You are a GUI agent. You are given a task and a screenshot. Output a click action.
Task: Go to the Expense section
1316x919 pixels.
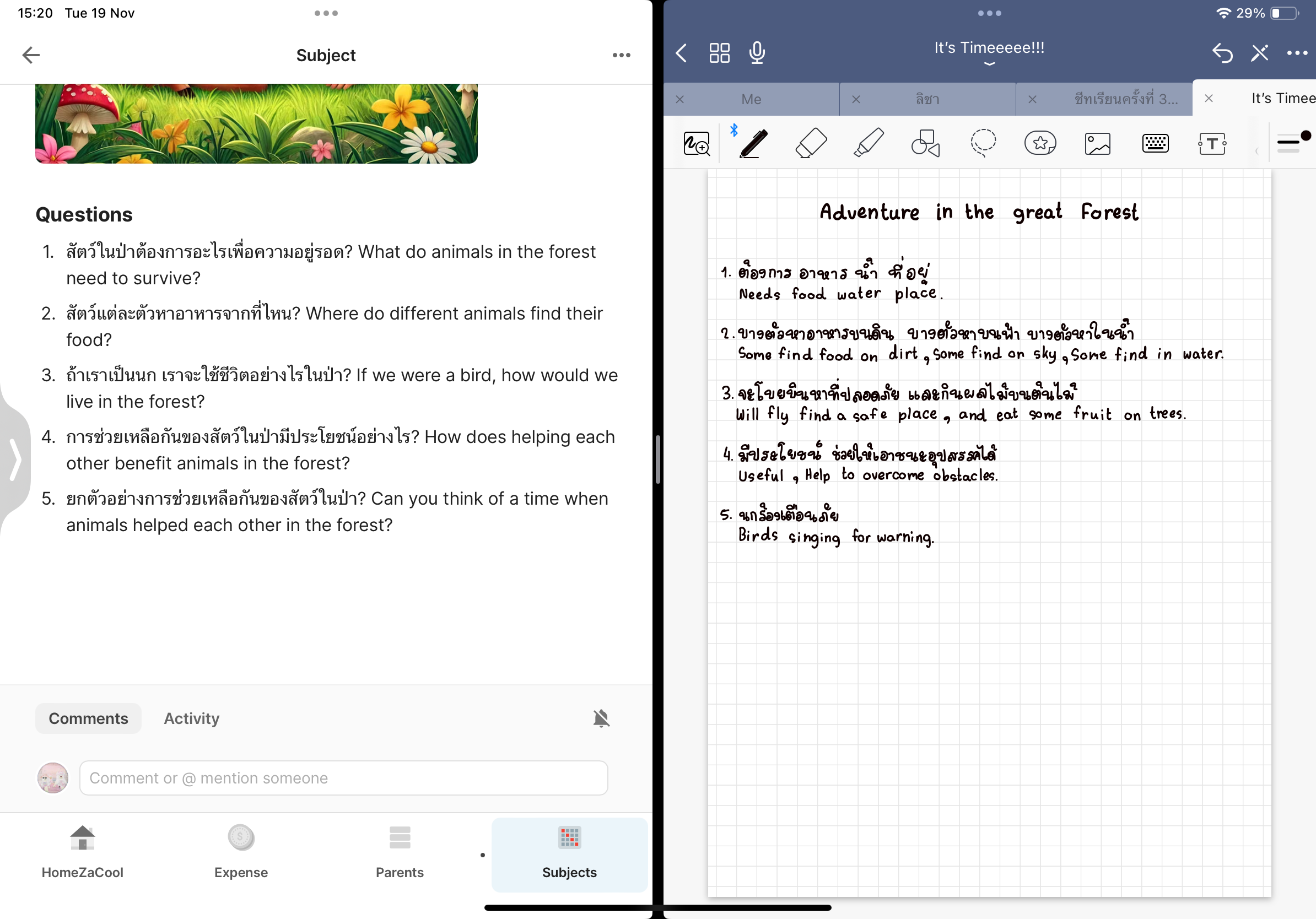(241, 852)
